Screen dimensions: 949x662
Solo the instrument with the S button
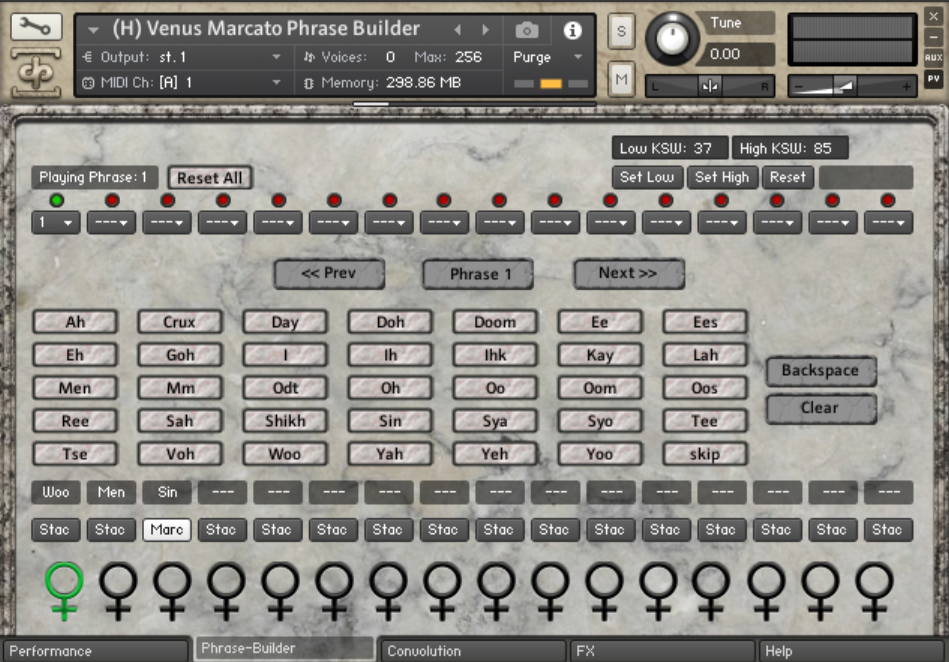[621, 31]
